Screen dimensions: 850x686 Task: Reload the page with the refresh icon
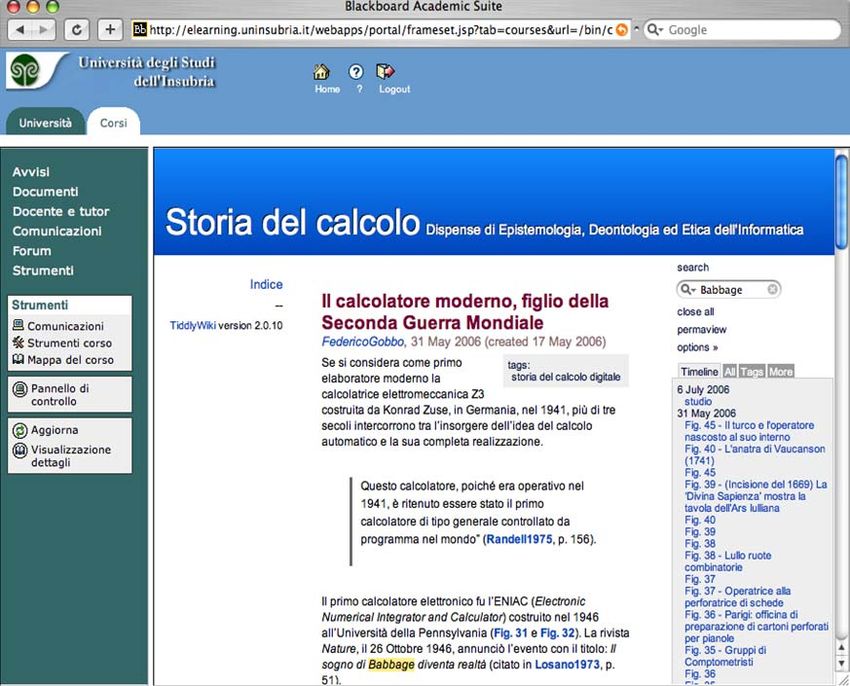pos(76,29)
